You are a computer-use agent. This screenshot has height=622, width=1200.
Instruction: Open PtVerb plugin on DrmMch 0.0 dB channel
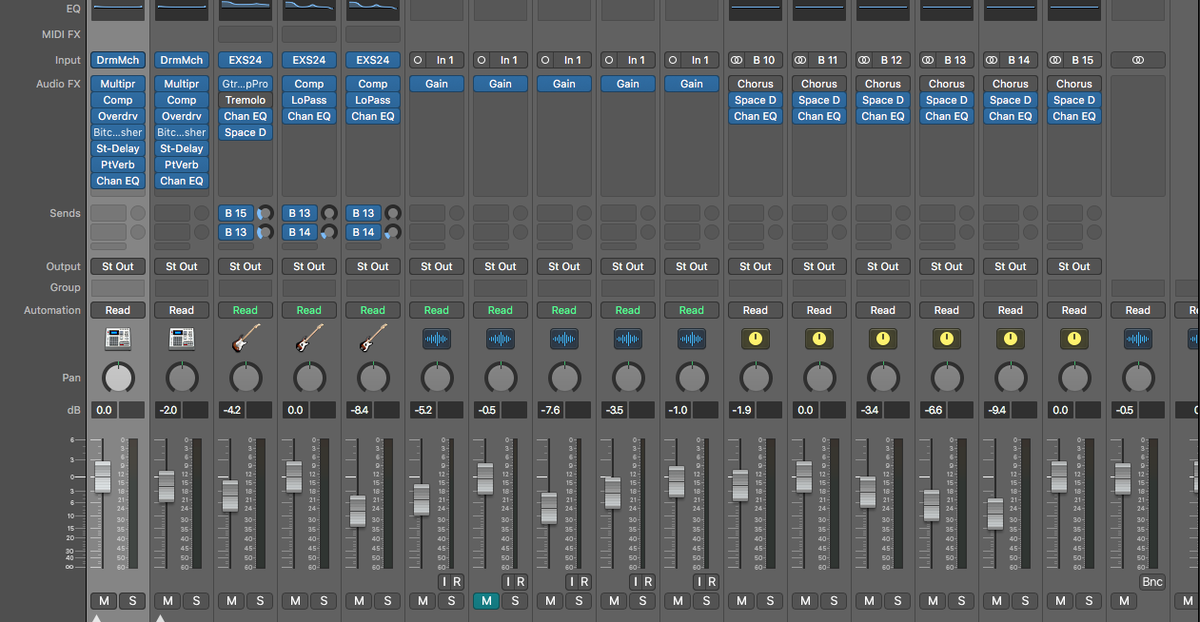(x=118, y=165)
